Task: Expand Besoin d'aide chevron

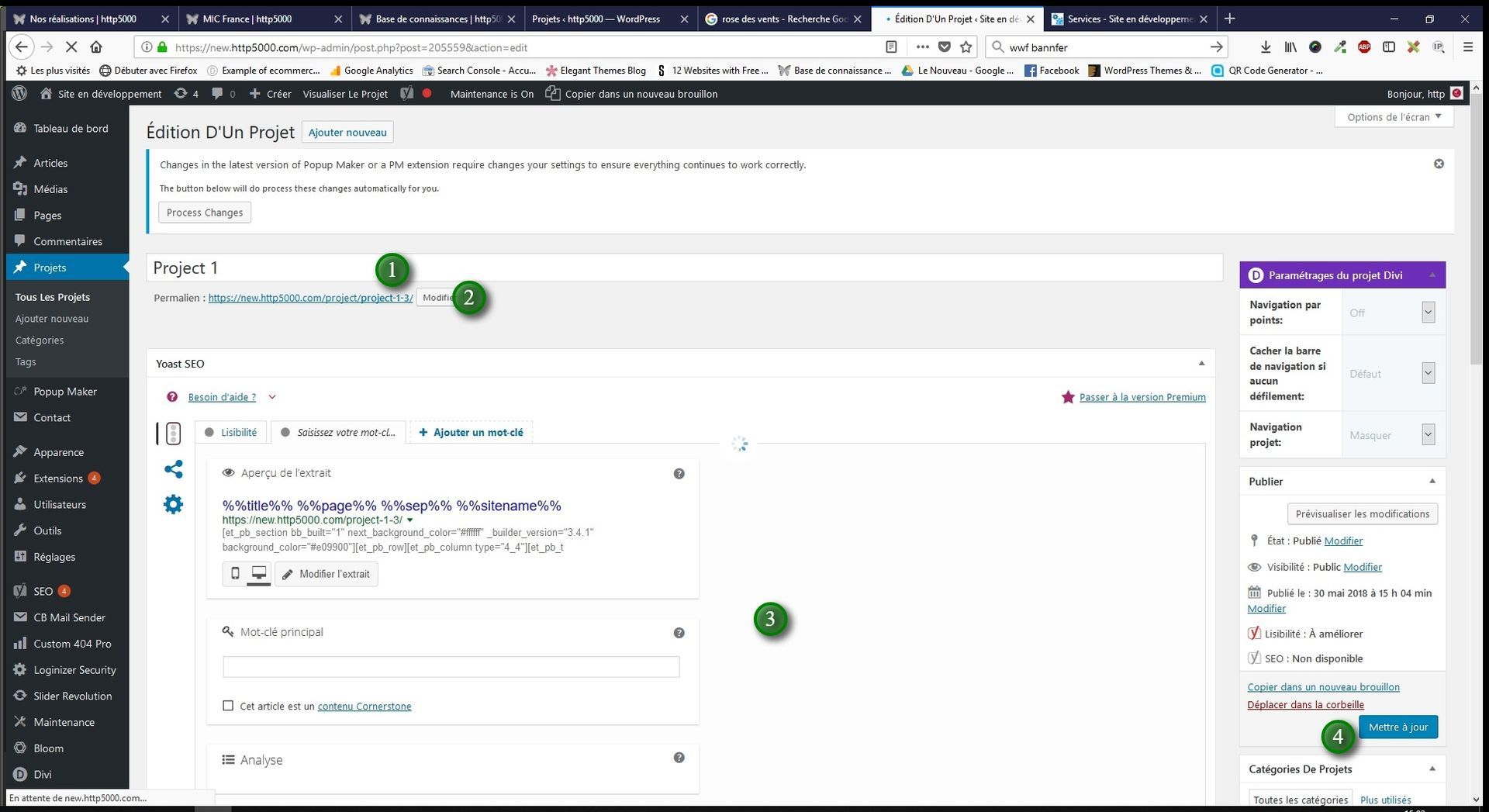Action: [x=272, y=397]
